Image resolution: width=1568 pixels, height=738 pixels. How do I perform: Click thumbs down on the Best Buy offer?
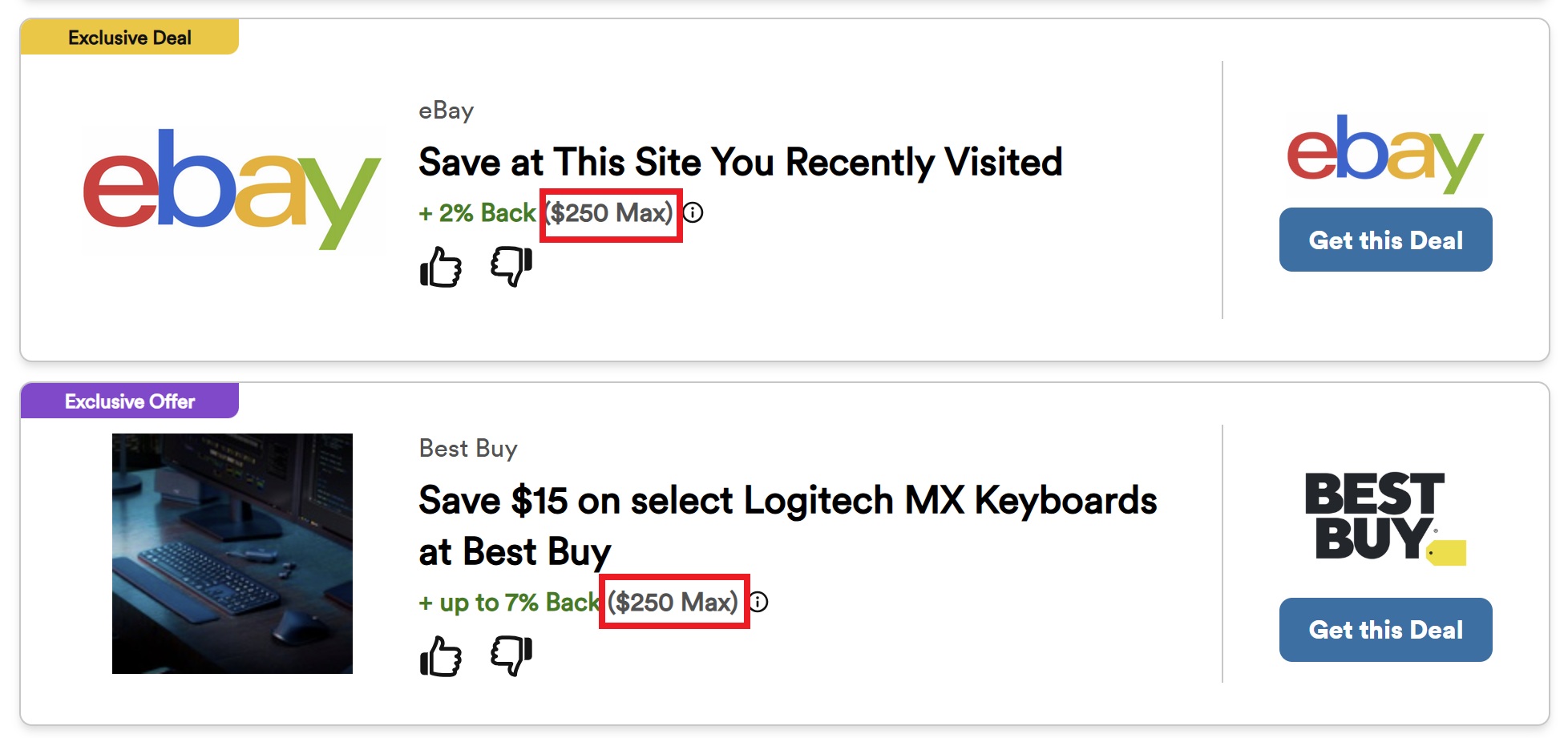tap(511, 656)
